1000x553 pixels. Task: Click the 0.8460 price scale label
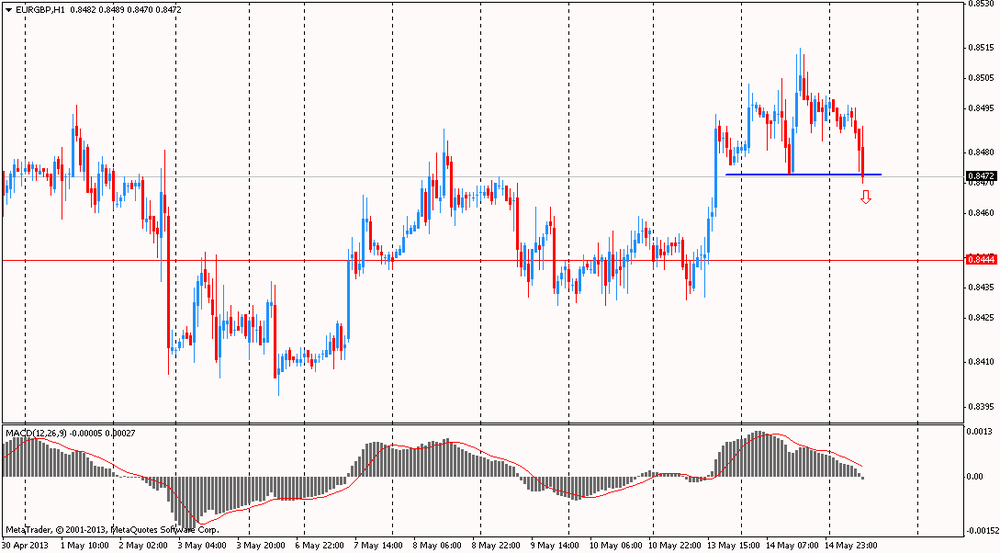(980, 212)
